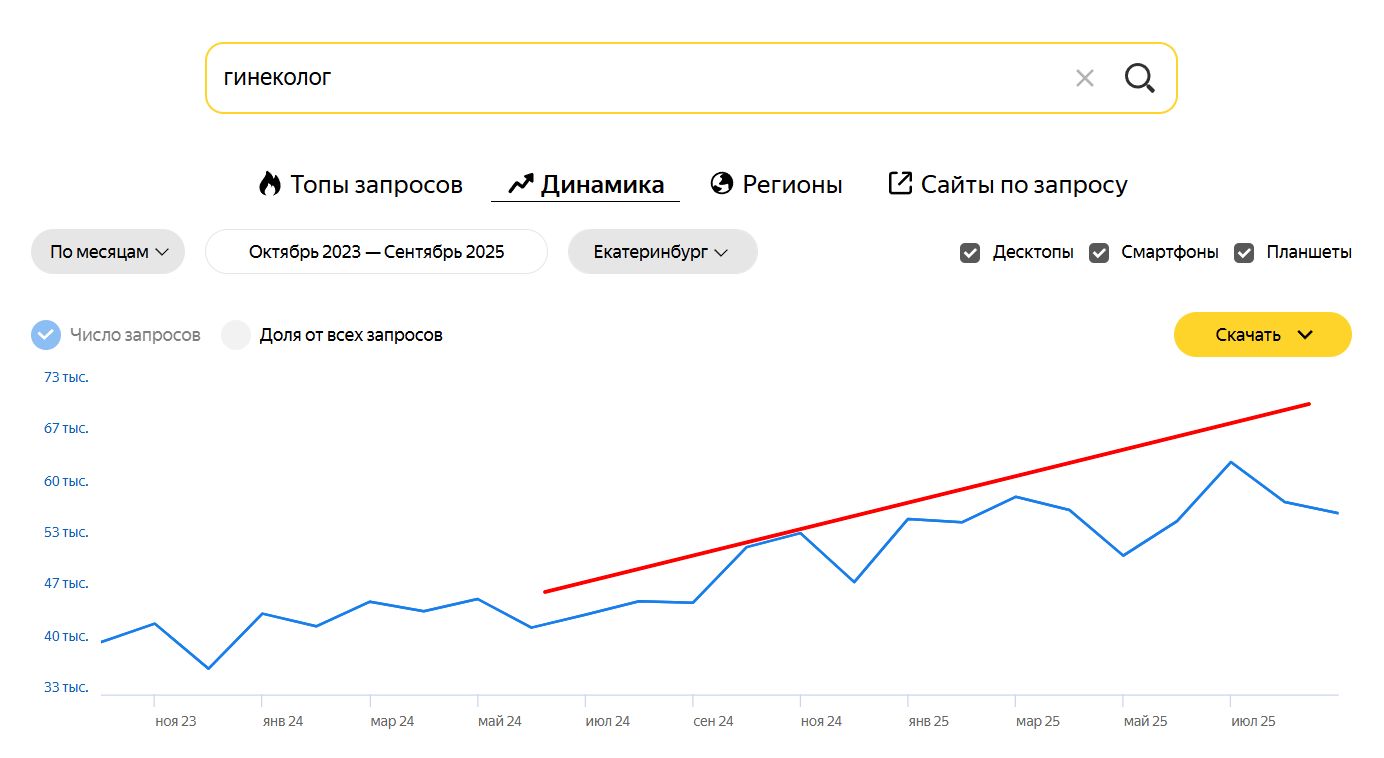The height and width of the screenshot is (758, 1384).
Task: Toggle the Смартфоны checkbox
Action: pos(1099,253)
